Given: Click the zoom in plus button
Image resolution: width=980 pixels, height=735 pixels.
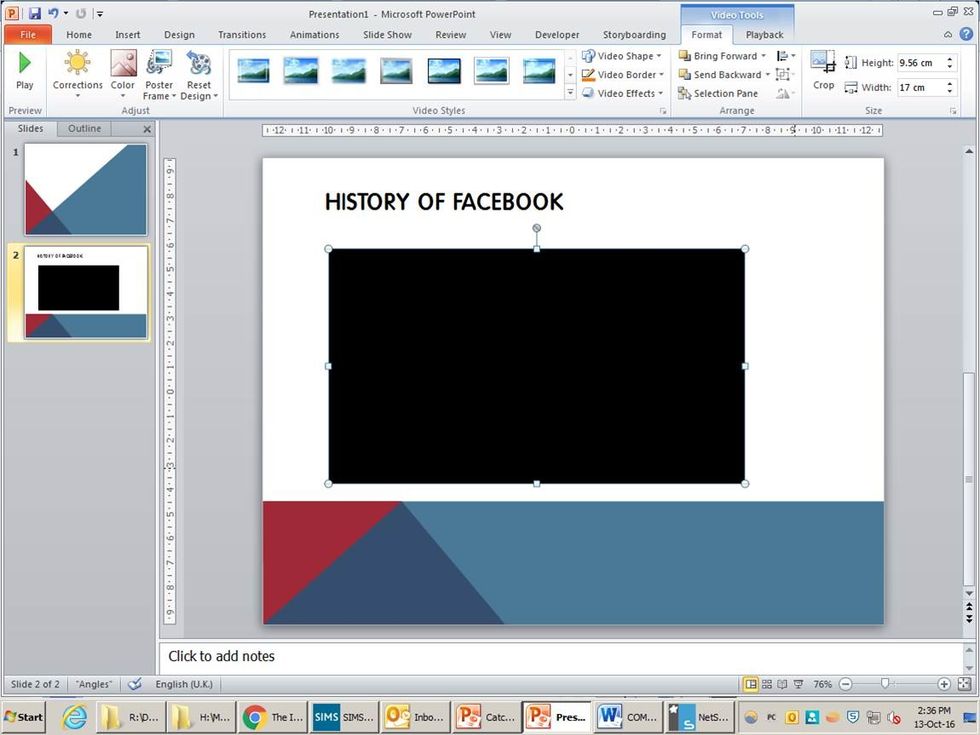Looking at the screenshot, I should tap(944, 684).
